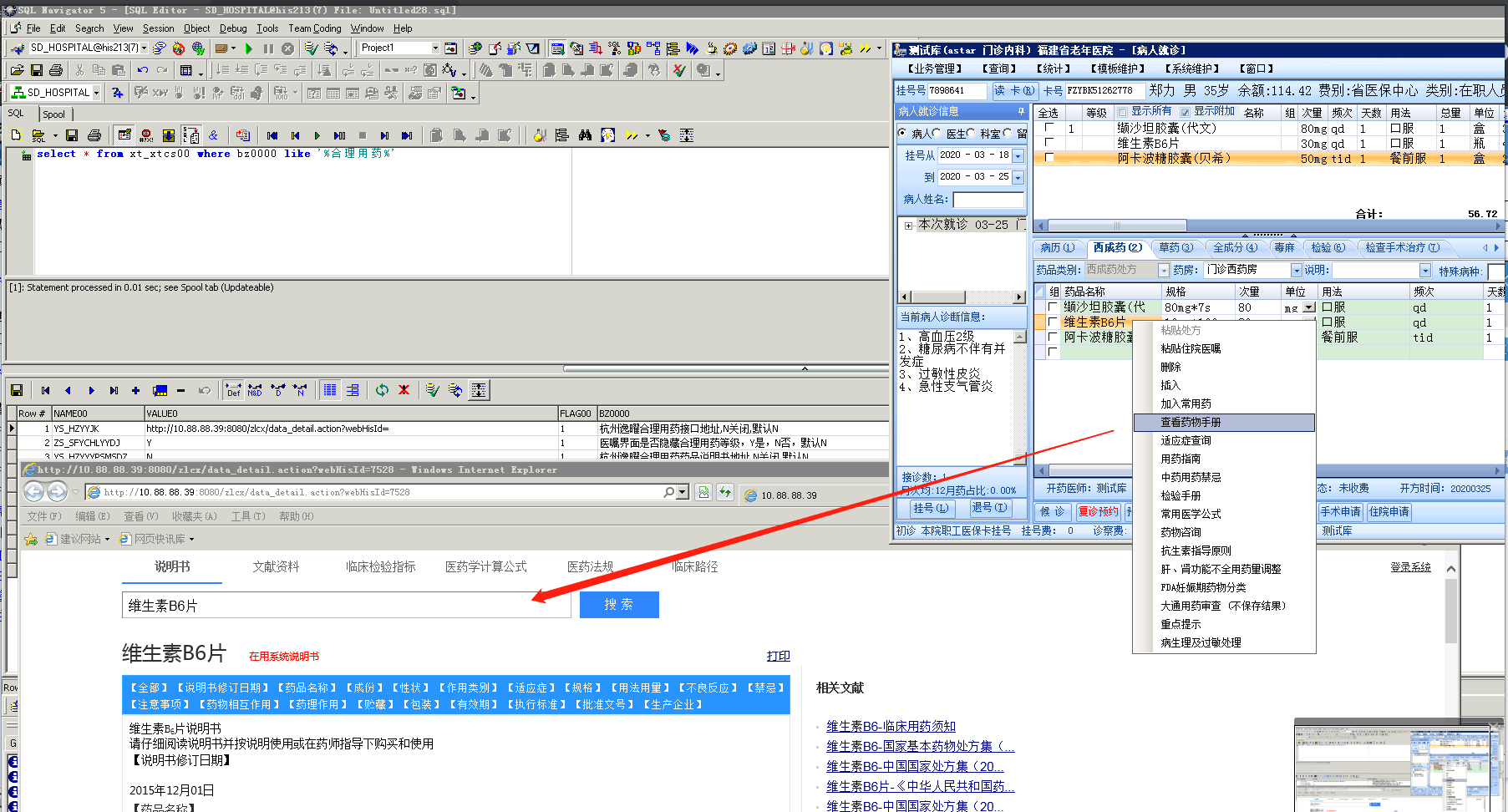Jump to first statement in SQL editor toolbar
The height and width of the screenshot is (812, 1508).
tap(272, 135)
